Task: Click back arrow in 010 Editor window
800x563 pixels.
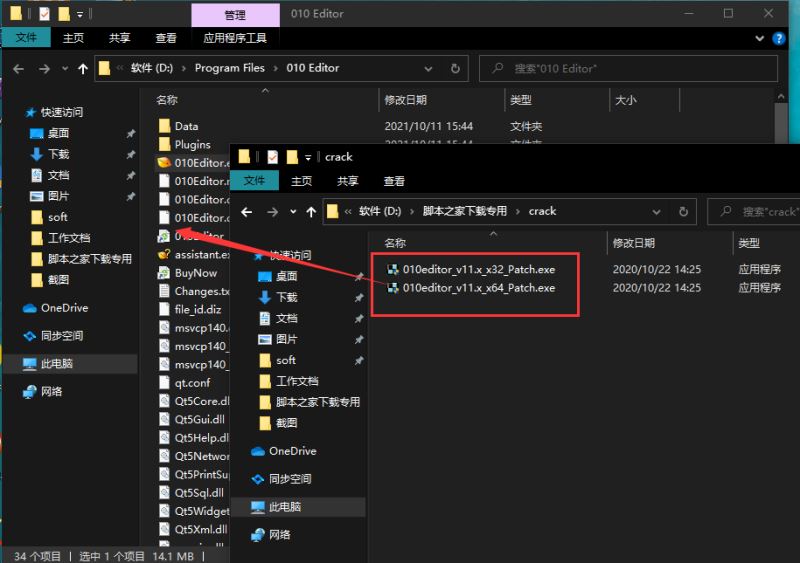Action: pos(19,68)
